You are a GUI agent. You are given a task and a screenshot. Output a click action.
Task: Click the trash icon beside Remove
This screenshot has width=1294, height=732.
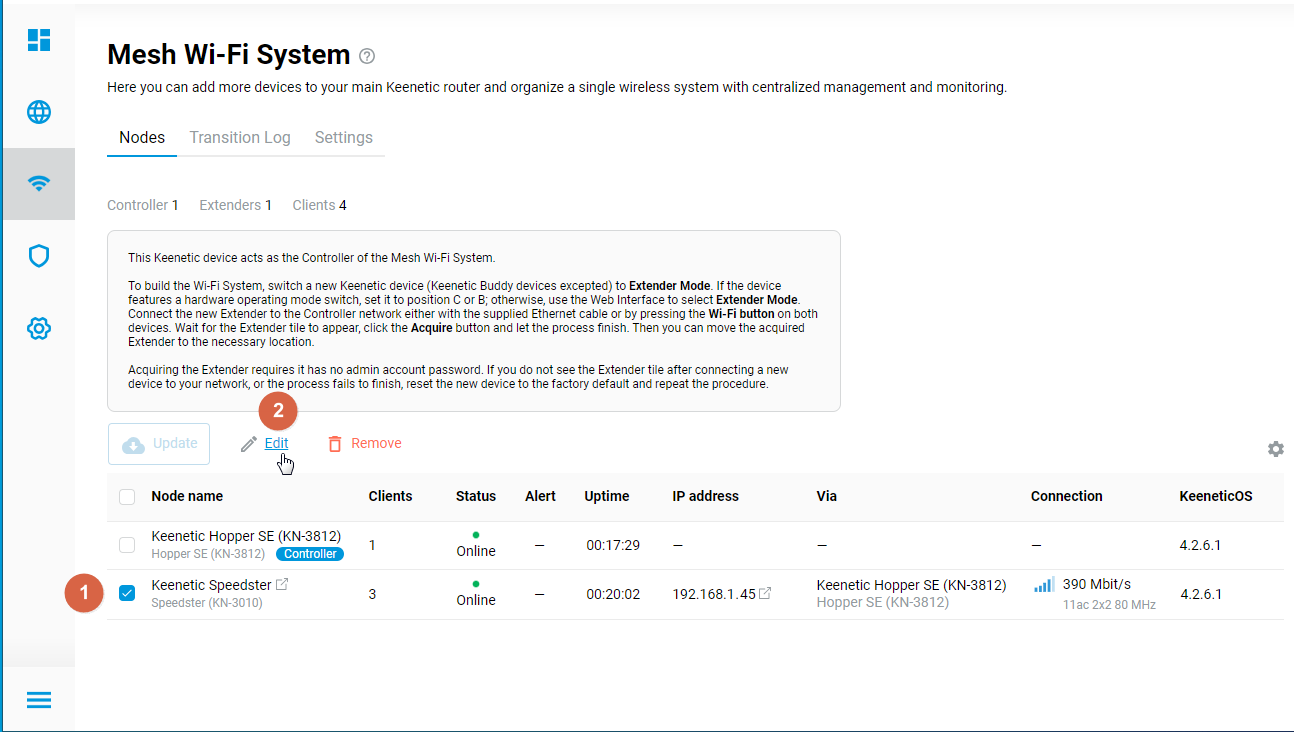pos(335,444)
